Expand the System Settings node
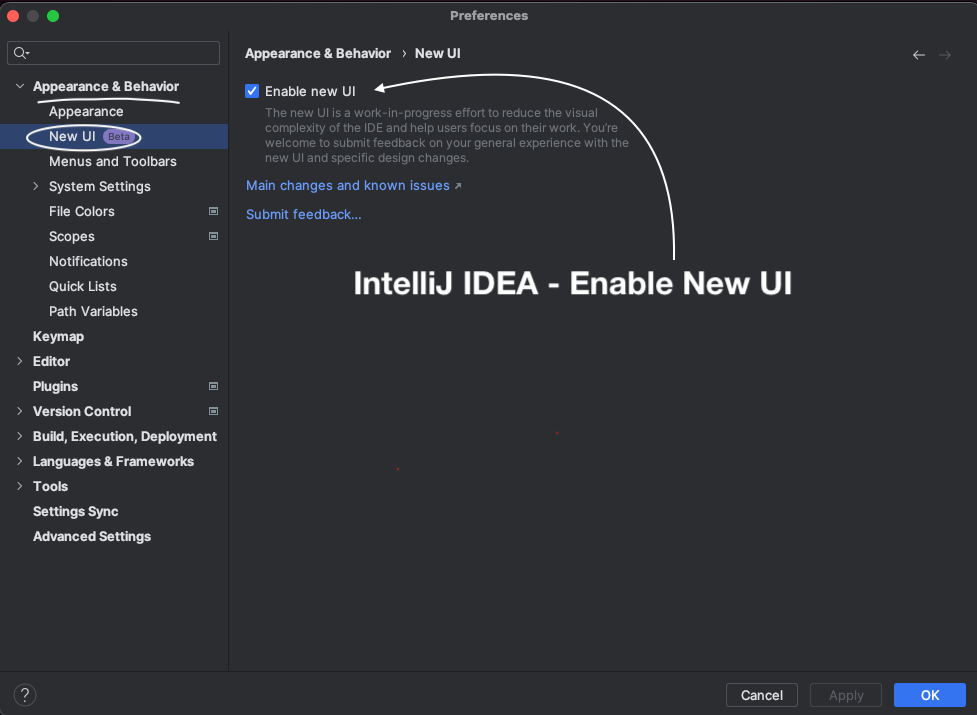 [36, 186]
